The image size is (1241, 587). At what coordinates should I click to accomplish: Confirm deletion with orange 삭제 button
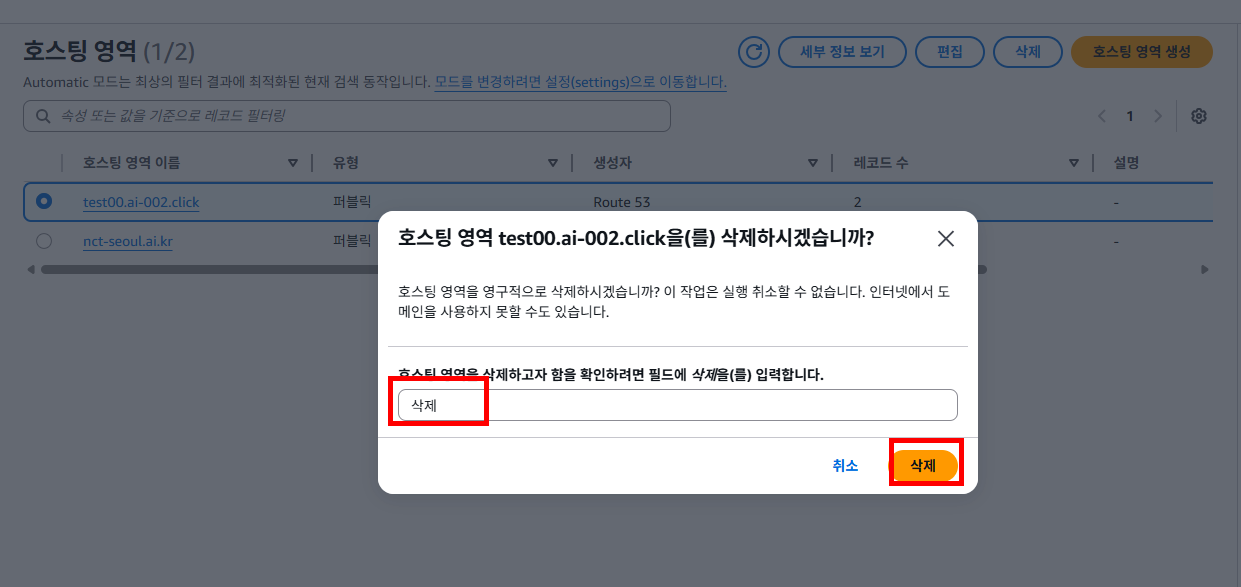(925, 463)
